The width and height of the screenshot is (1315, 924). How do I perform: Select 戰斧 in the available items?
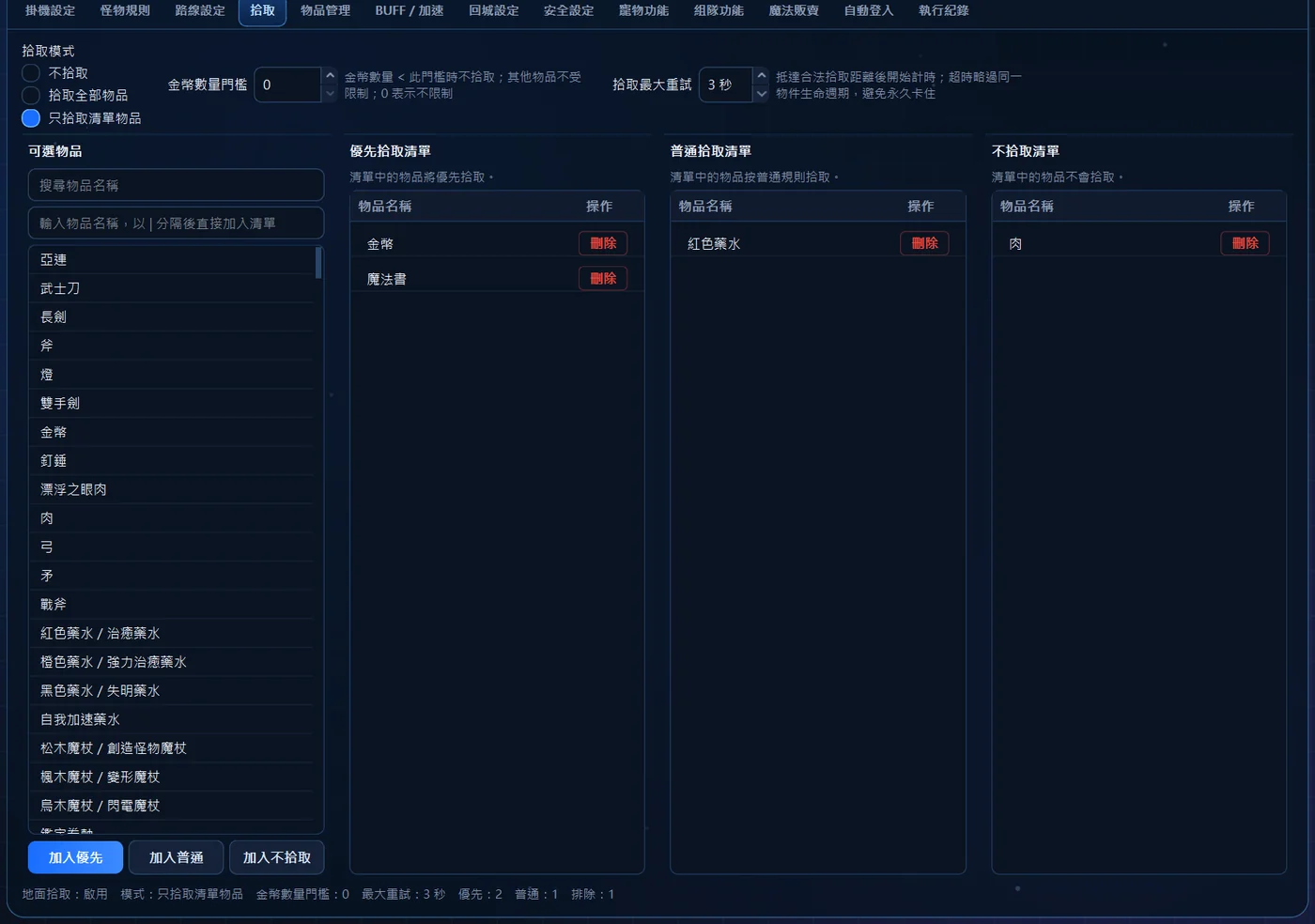[x=173, y=605]
